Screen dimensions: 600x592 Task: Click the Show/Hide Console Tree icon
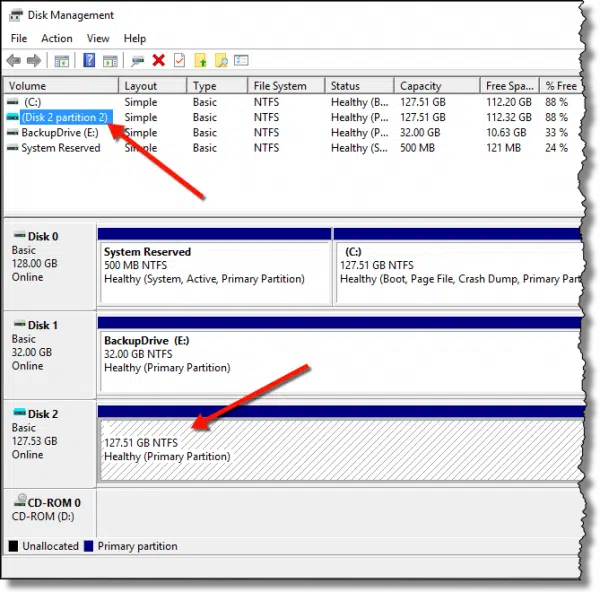(62, 61)
